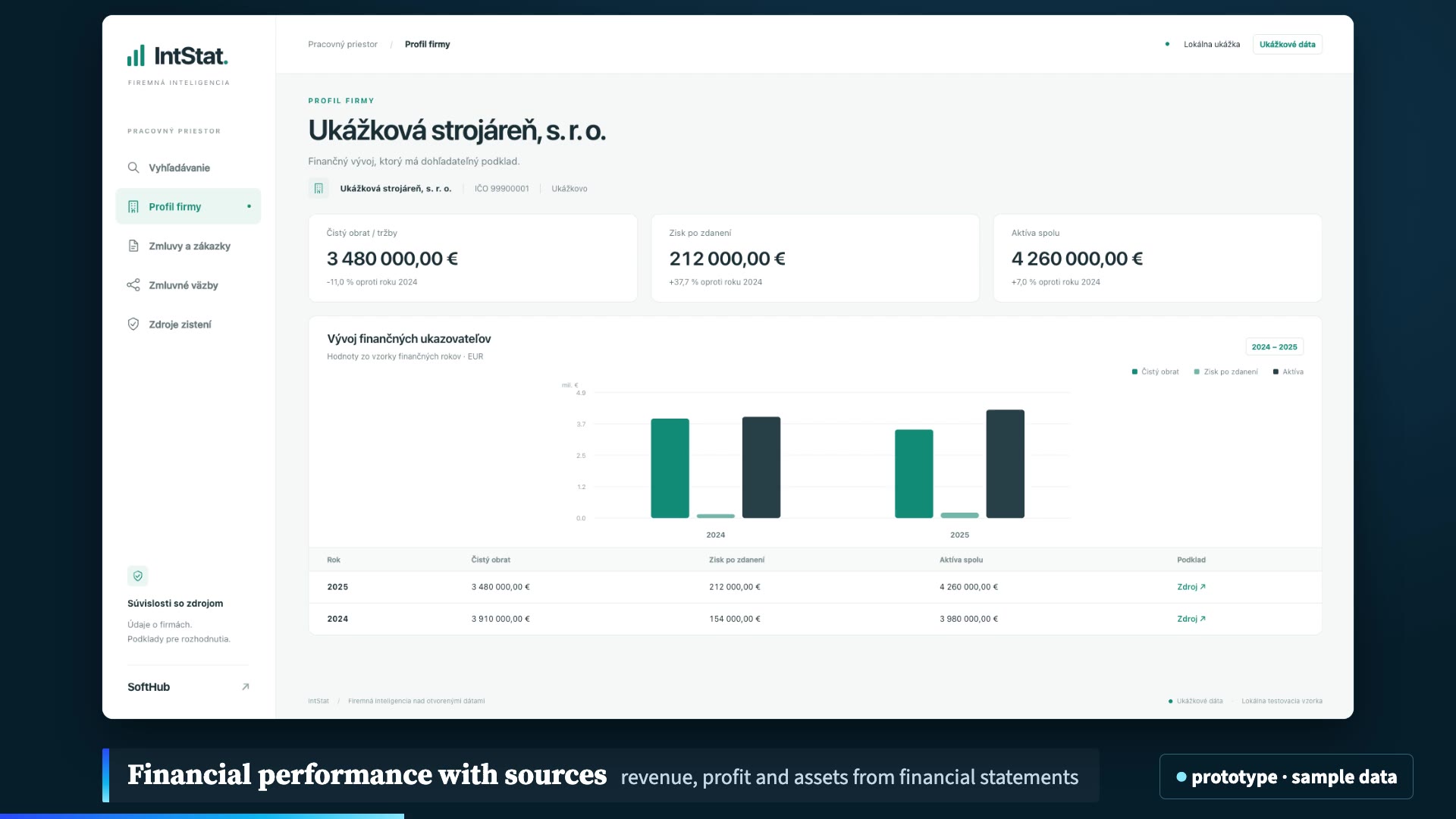Click the 2025 row year cell
Screen dimensions: 1456x819
click(x=337, y=587)
